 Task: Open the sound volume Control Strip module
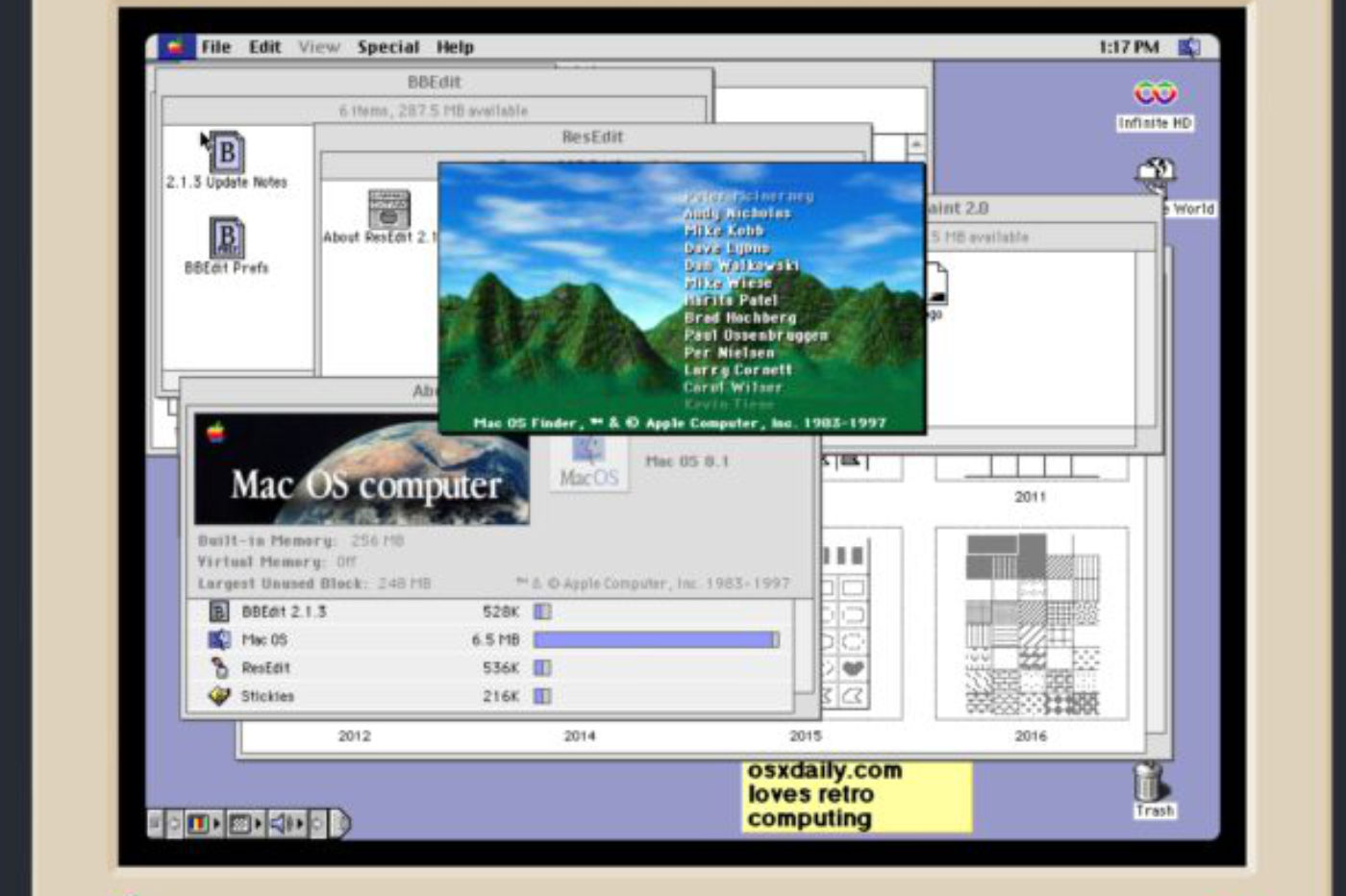click(x=287, y=824)
